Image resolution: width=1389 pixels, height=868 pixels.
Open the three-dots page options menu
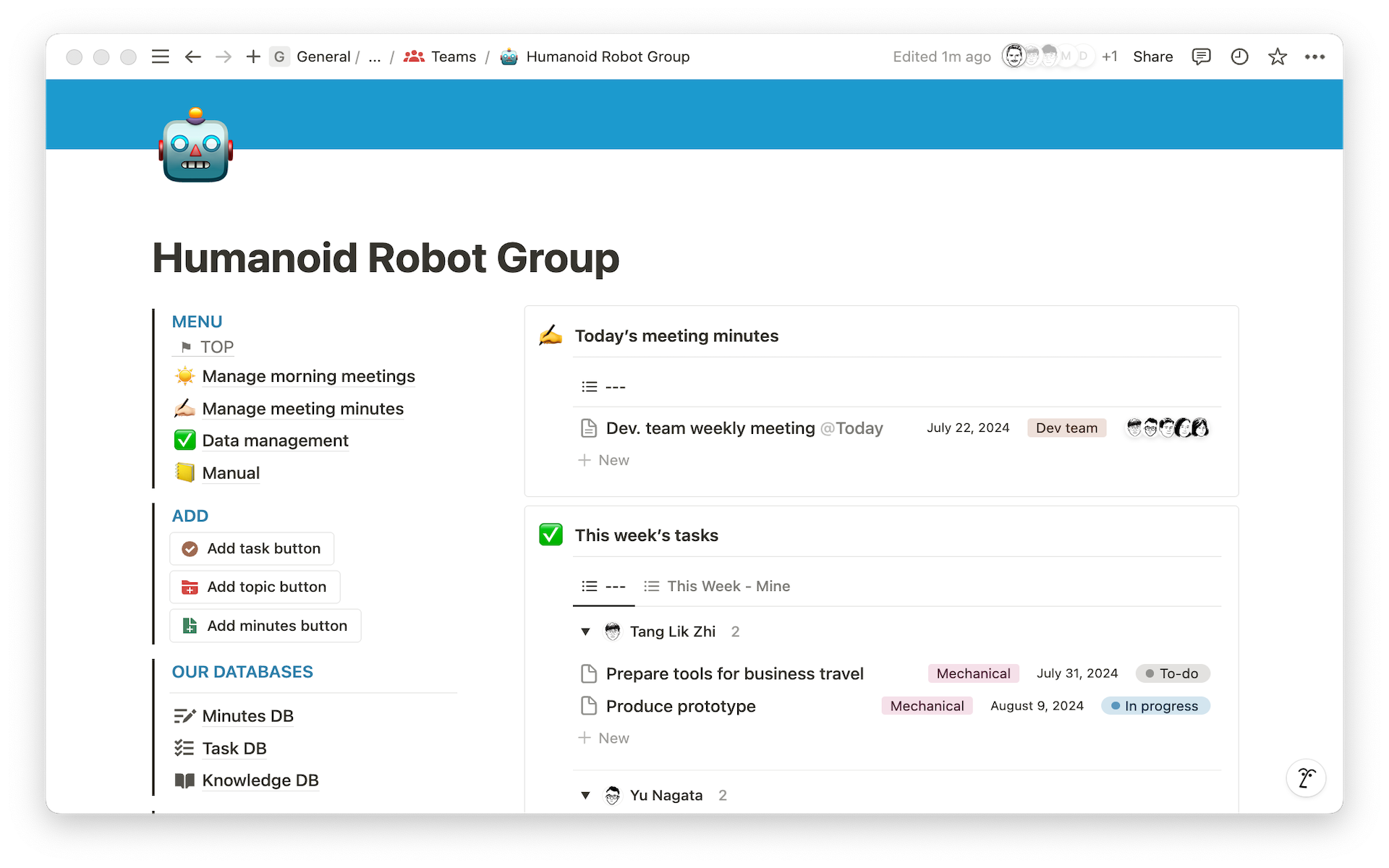[x=1314, y=56]
